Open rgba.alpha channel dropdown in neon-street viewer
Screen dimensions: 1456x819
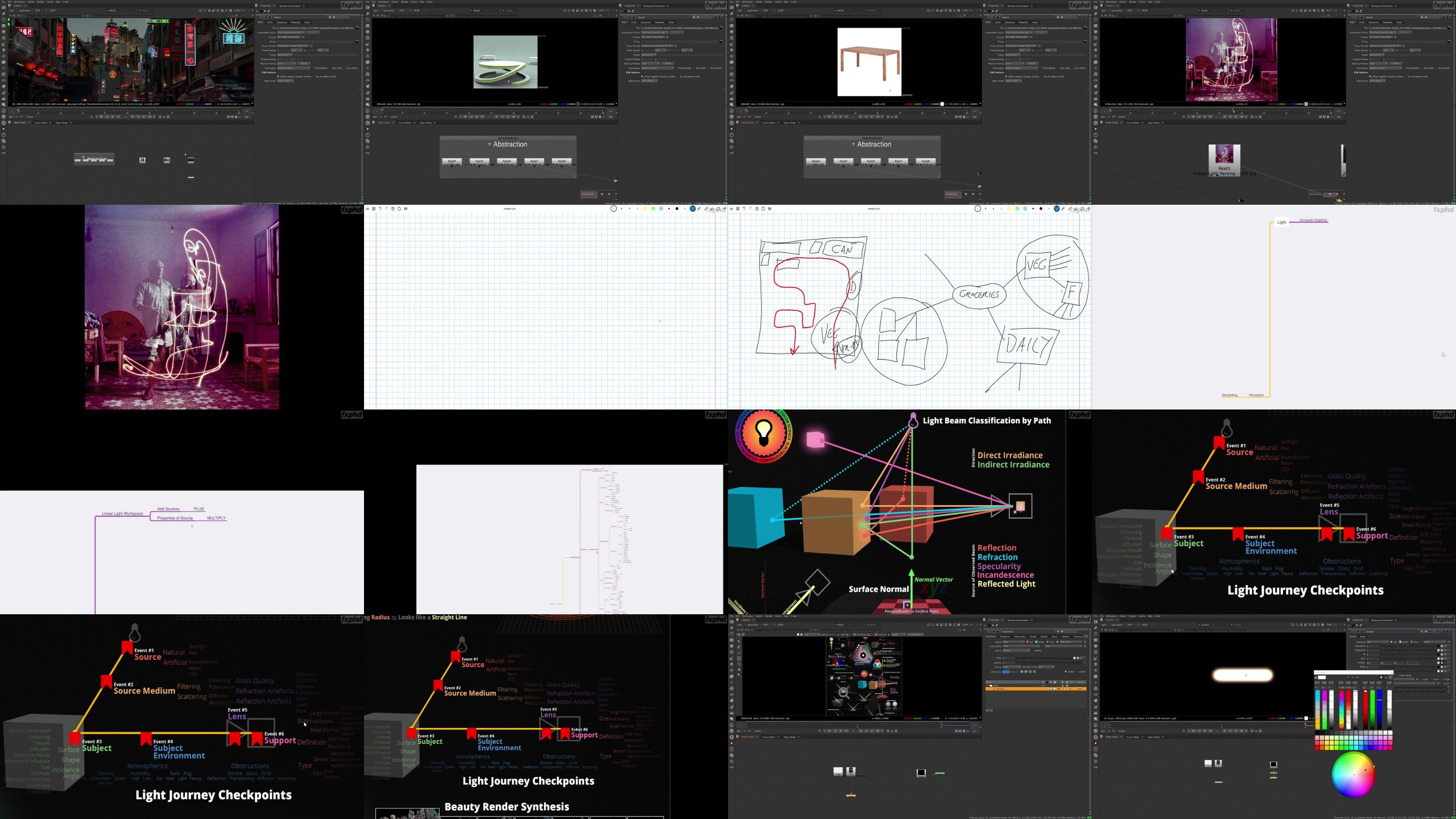pos(25,10)
